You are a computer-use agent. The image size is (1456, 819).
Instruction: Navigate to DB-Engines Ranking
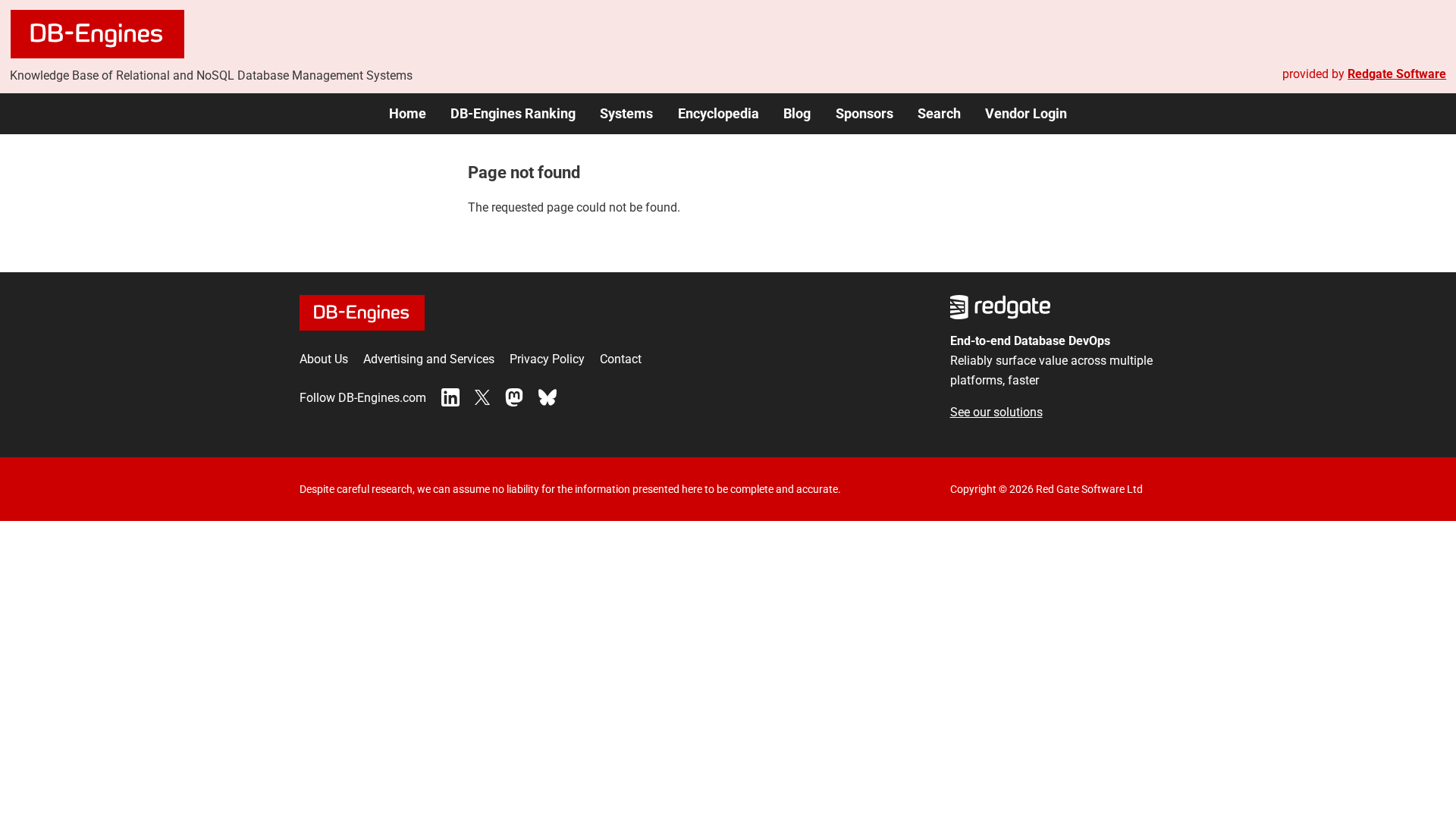click(x=513, y=114)
